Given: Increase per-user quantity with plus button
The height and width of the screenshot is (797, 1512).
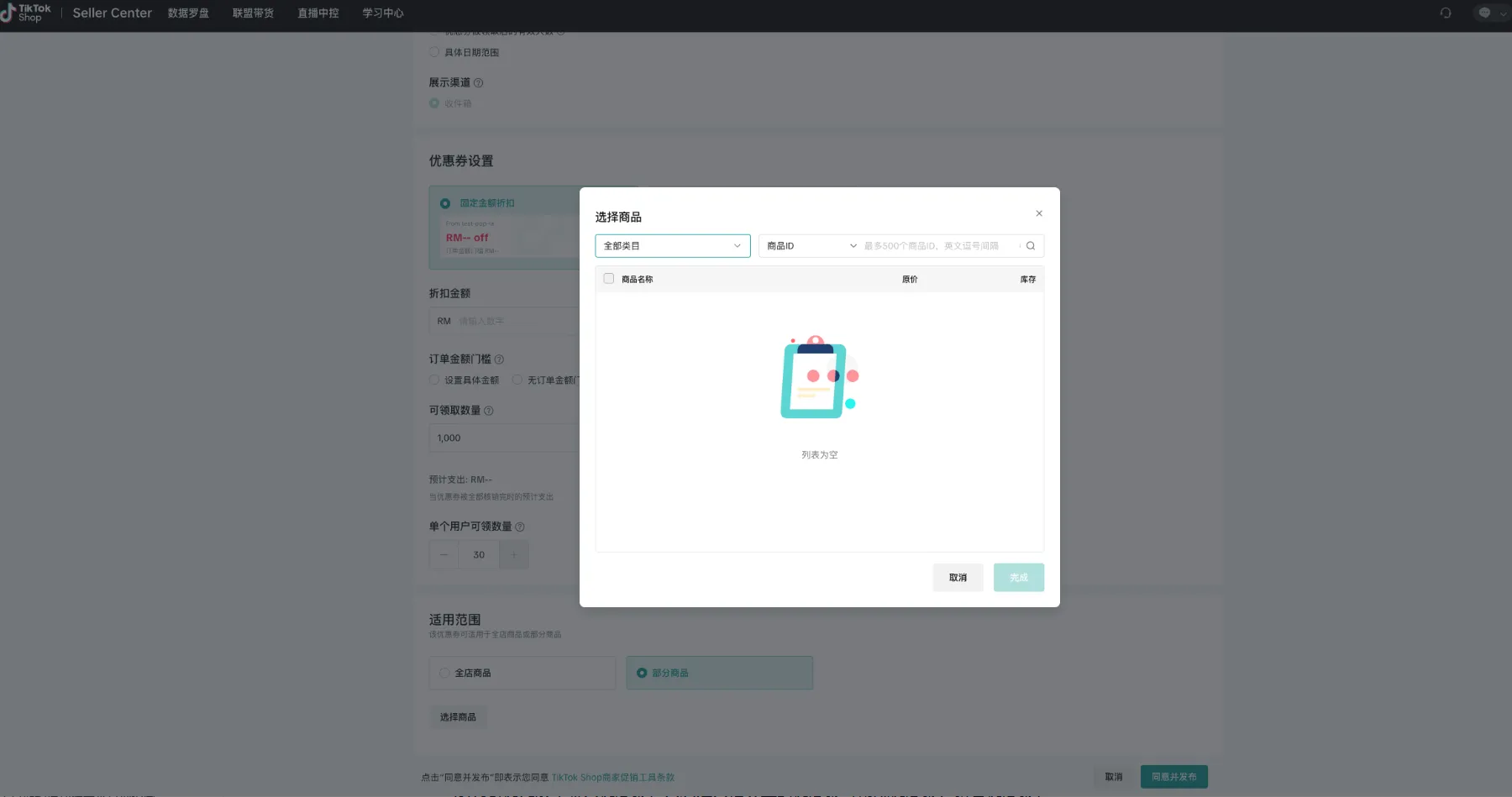Looking at the screenshot, I should coord(514,555).
